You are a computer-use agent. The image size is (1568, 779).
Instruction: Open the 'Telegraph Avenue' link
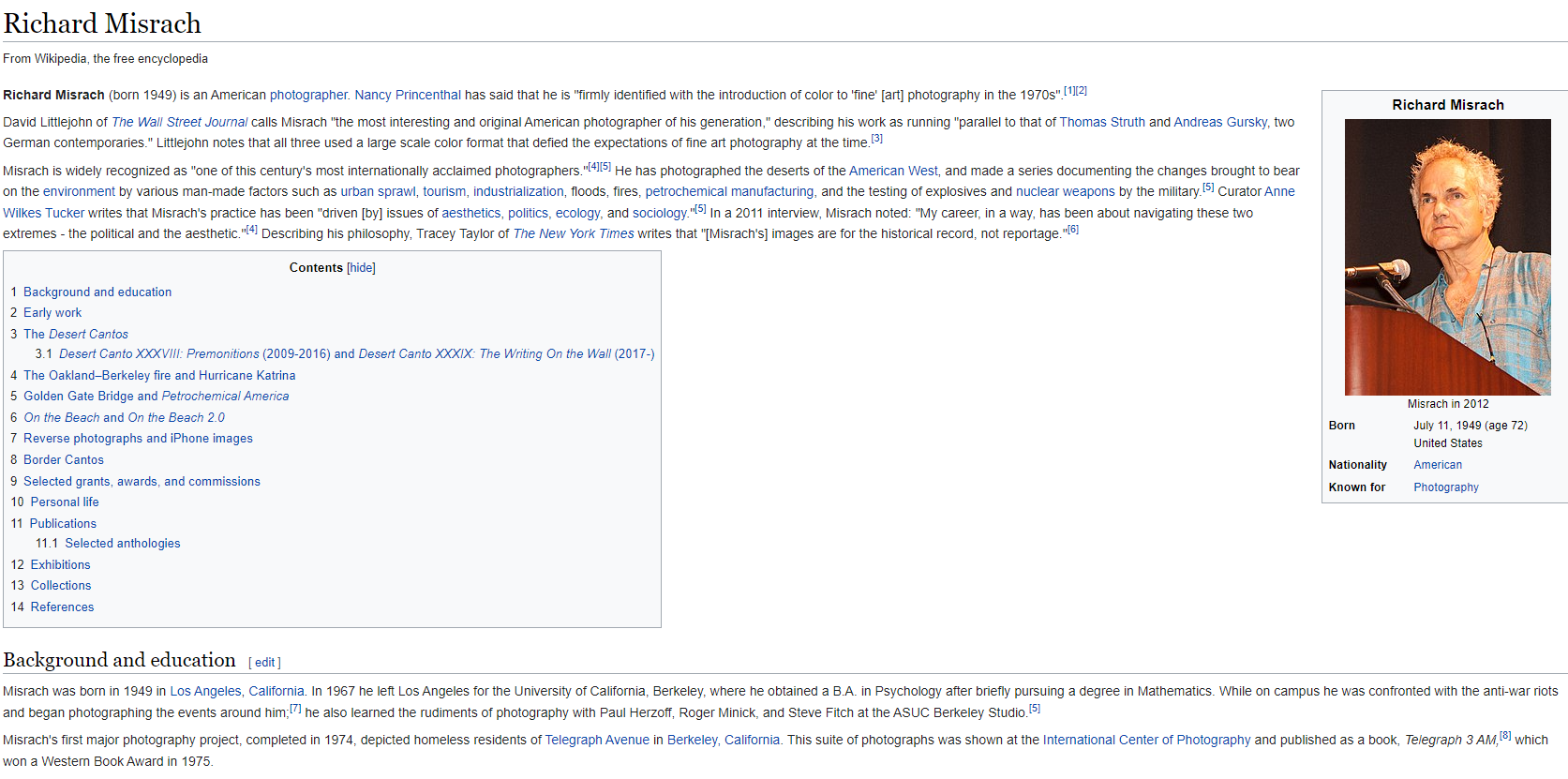pyautogui.click(x=597, y=741)
